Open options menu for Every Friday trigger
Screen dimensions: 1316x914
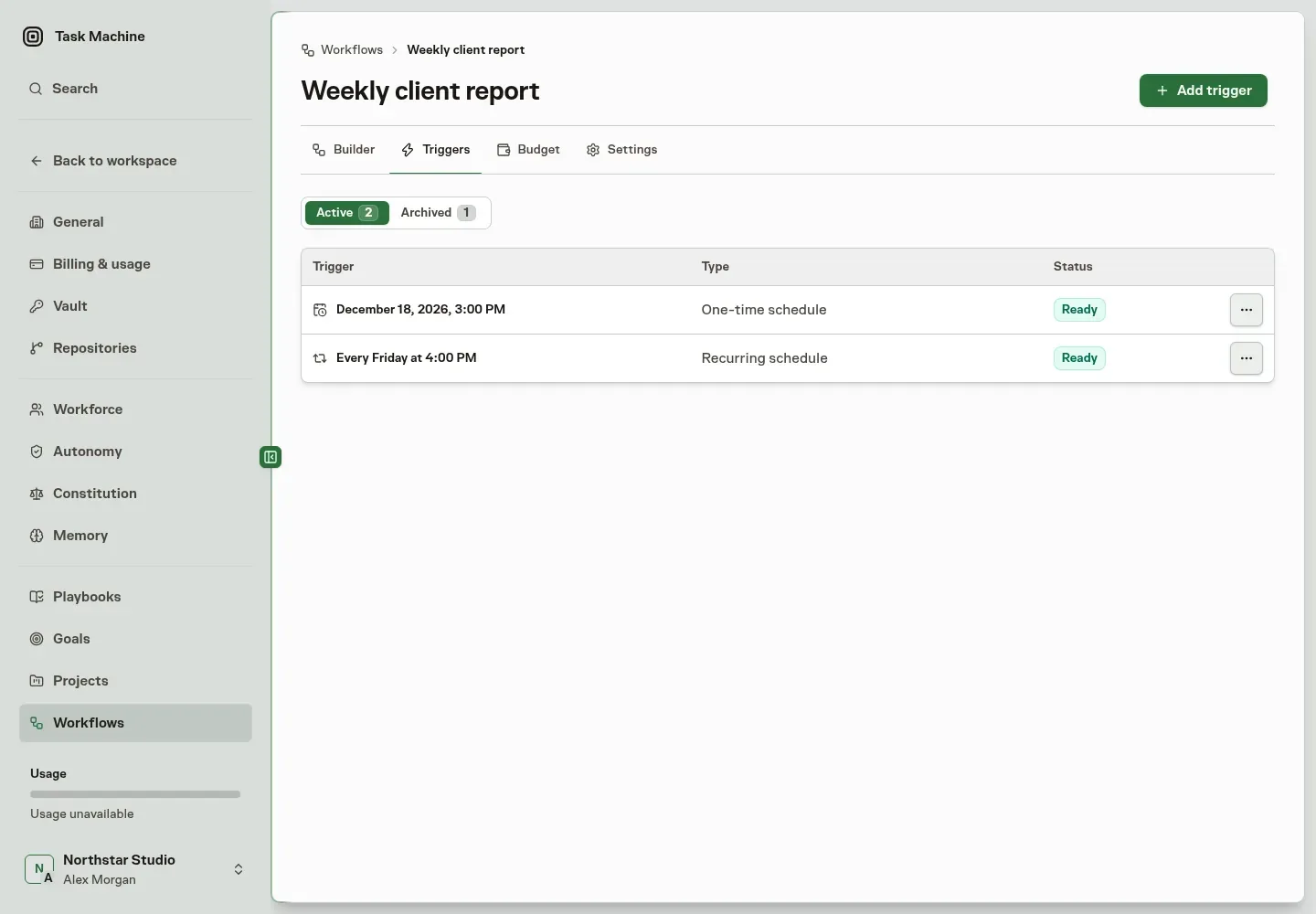[1247, 358]
